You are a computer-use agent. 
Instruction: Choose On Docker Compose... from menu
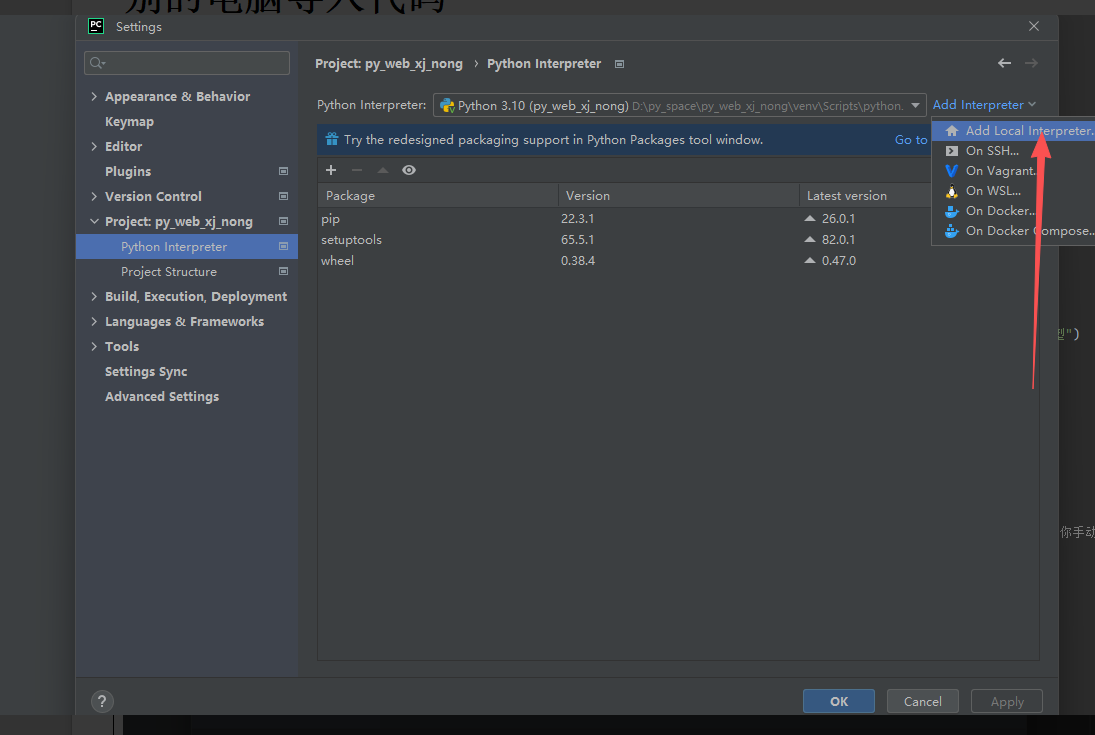pyautogui.click(x=1013, y=231)
